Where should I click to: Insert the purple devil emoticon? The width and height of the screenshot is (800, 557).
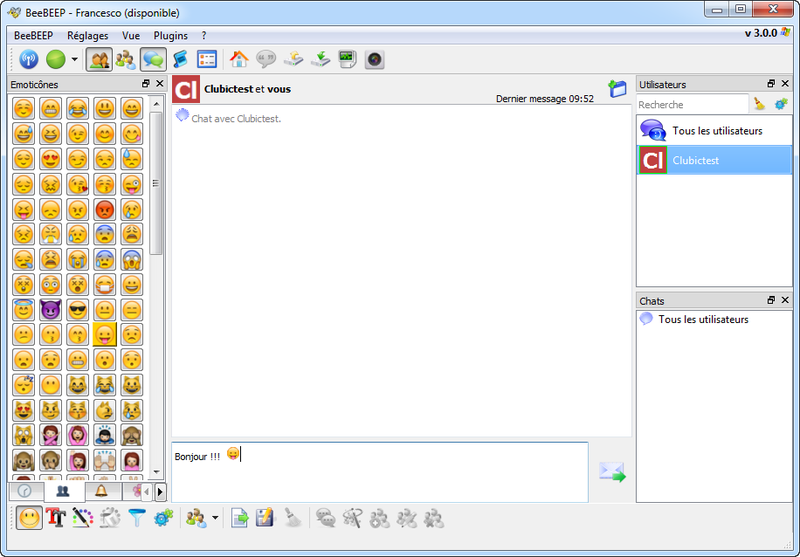tap(50, 310)
